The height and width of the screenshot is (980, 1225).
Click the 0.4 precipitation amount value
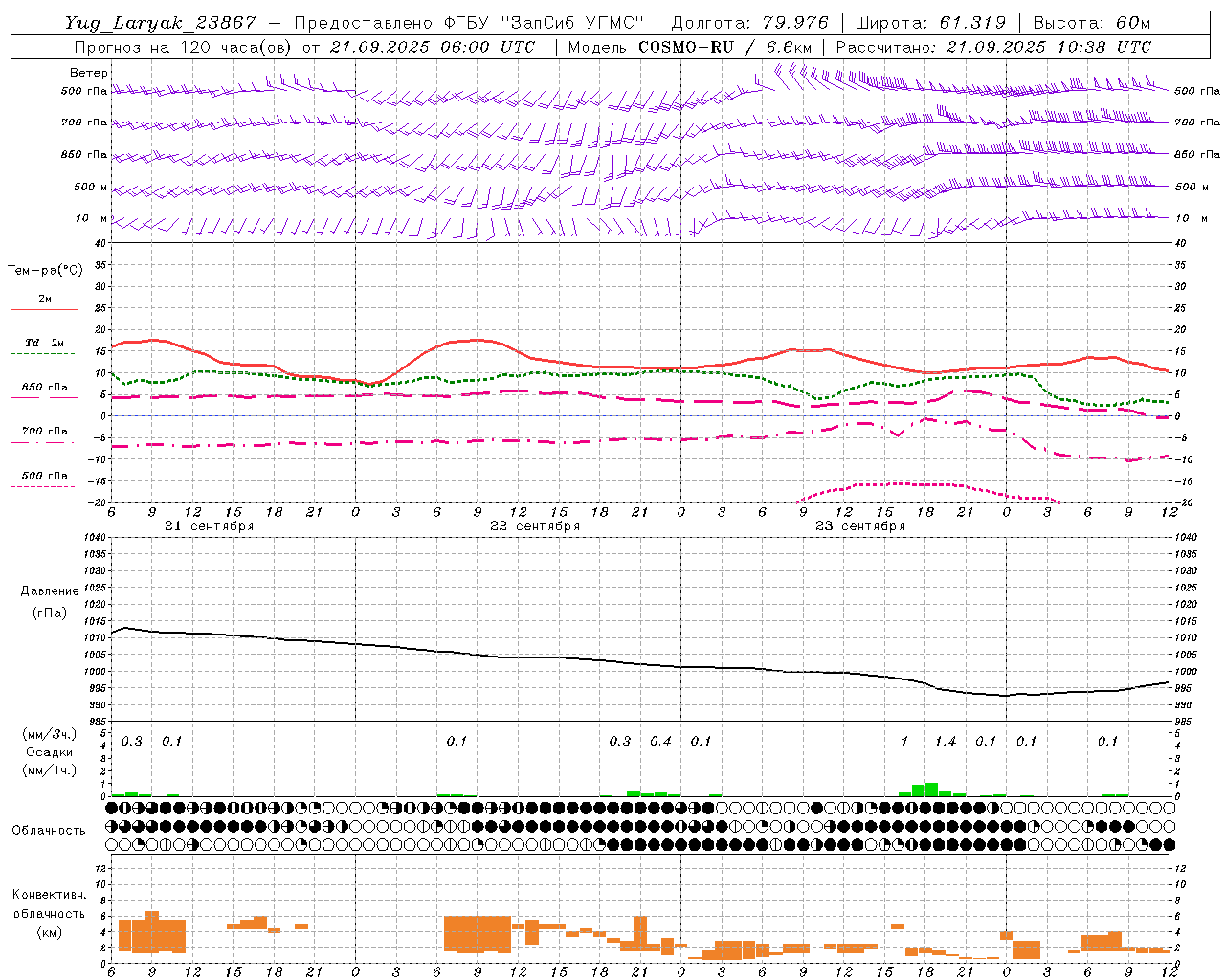click(x=660, y=742)
